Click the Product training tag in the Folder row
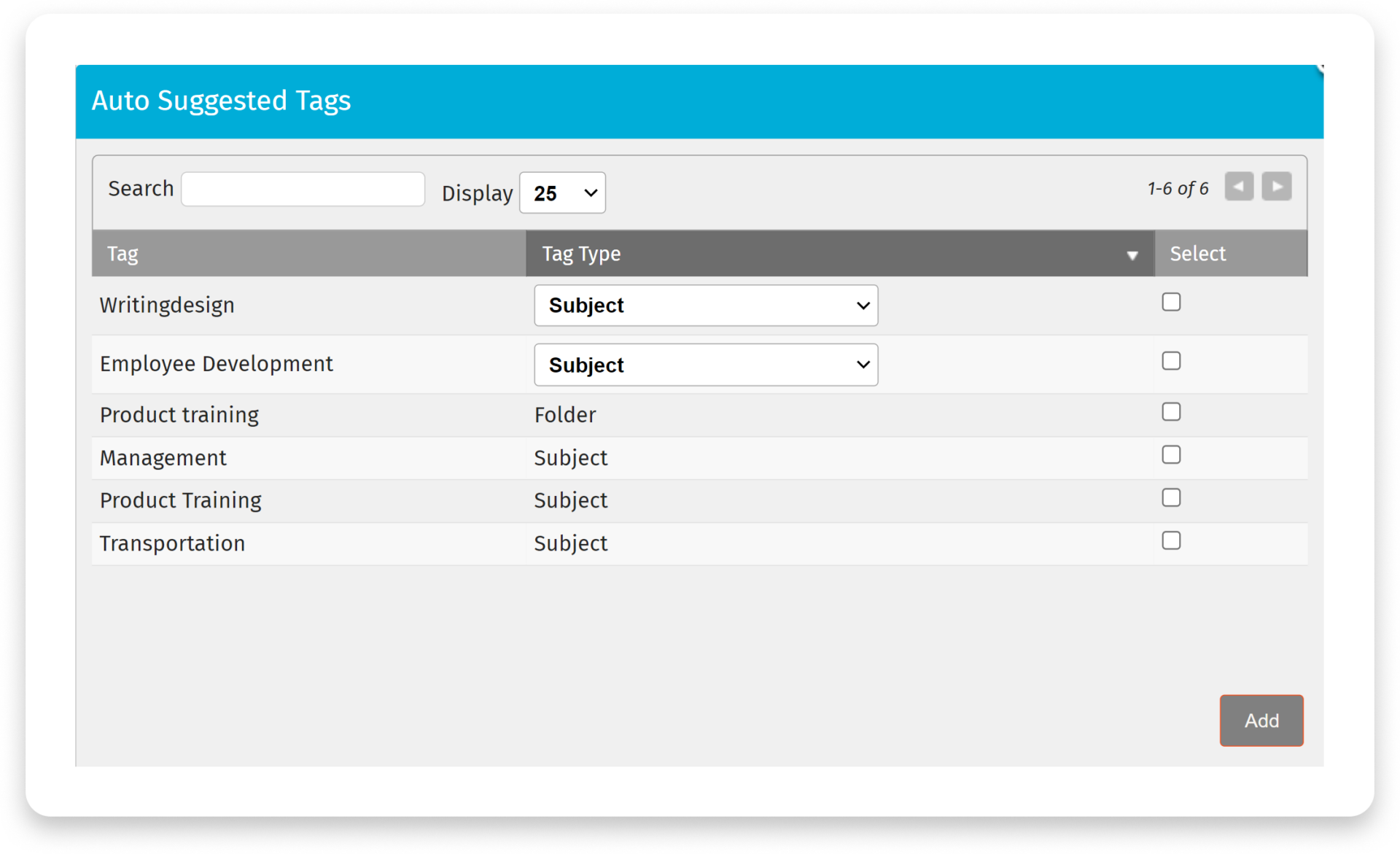 tap(179, 415)
